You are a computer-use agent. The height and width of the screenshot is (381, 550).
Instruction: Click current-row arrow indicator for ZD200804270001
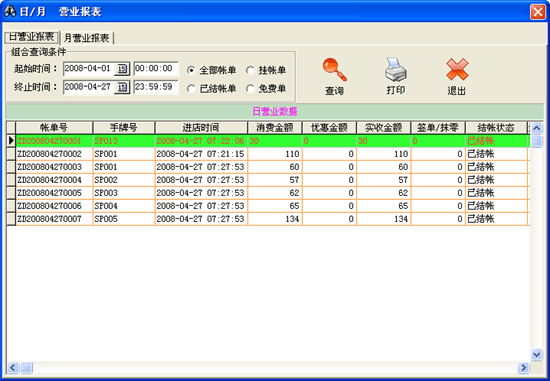(x=11, y=141)
